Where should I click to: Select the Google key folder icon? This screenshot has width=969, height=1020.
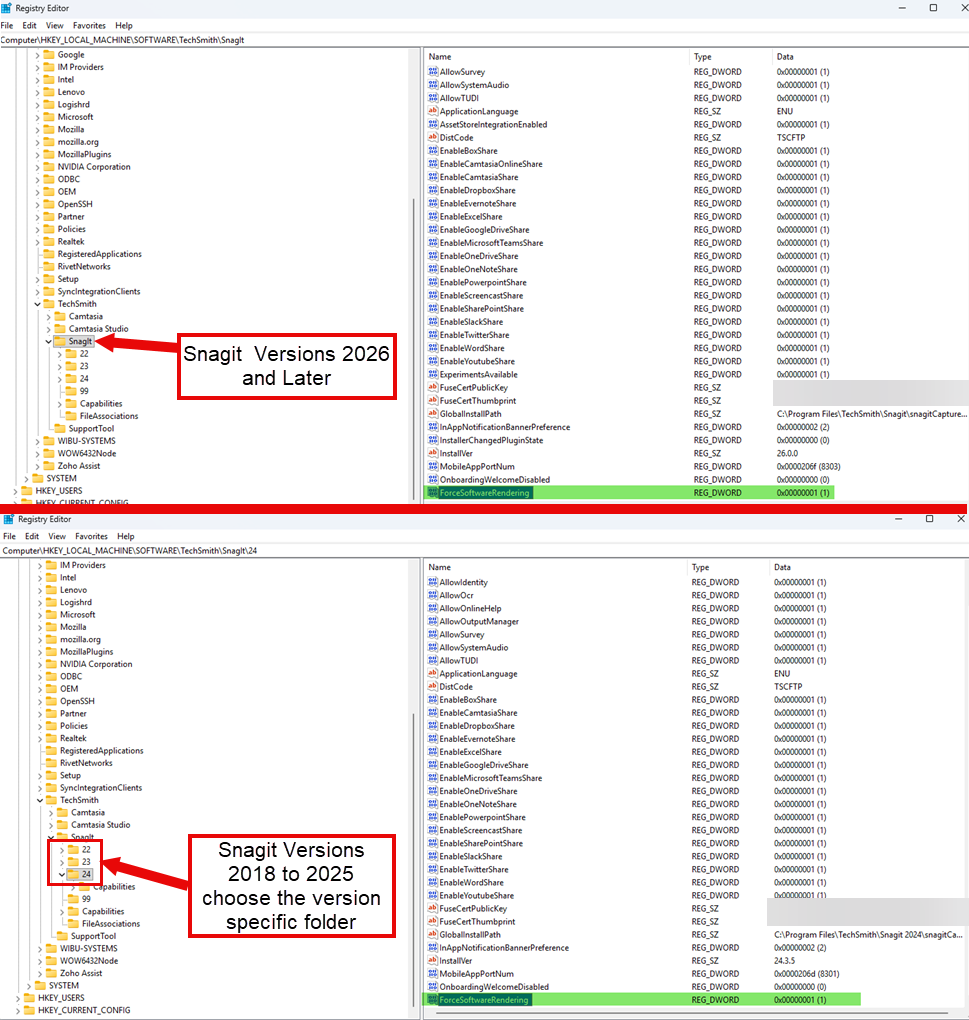click(x=49, y=55)
